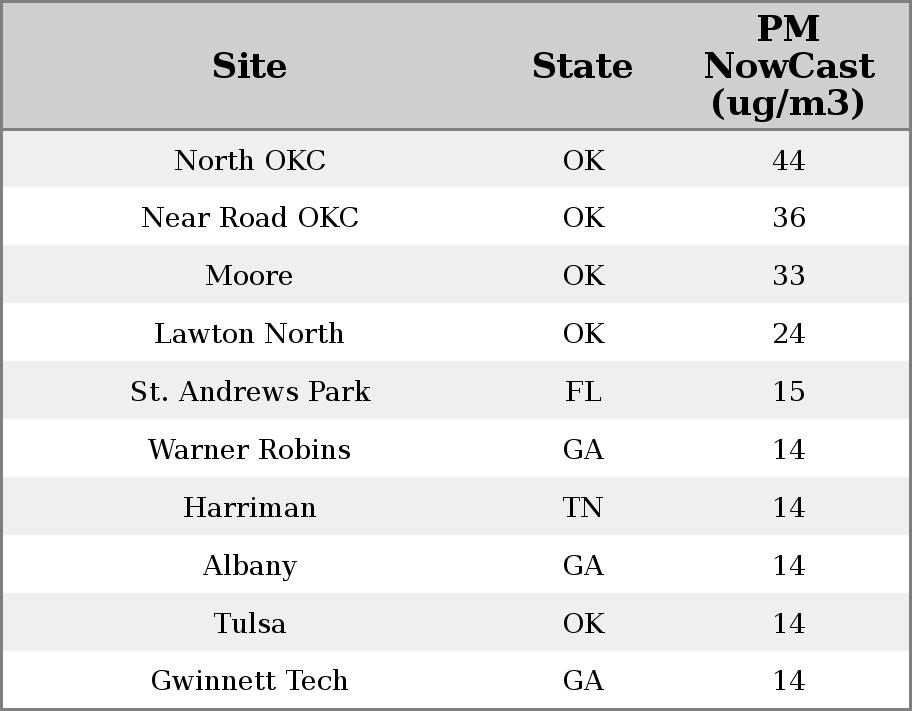Click the Harriman site name

pos(250,508)
